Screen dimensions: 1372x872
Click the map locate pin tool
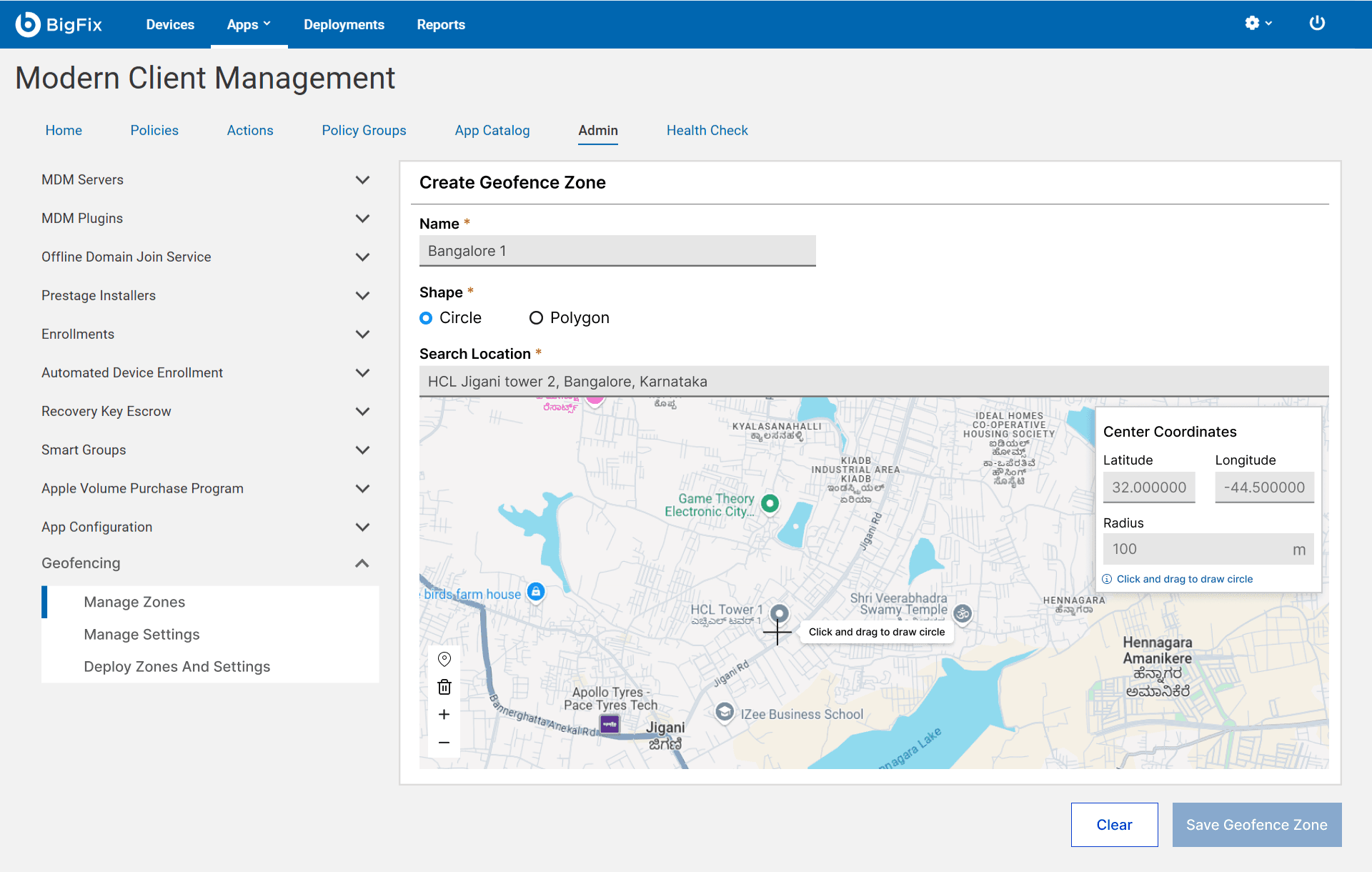click(444, 659)
